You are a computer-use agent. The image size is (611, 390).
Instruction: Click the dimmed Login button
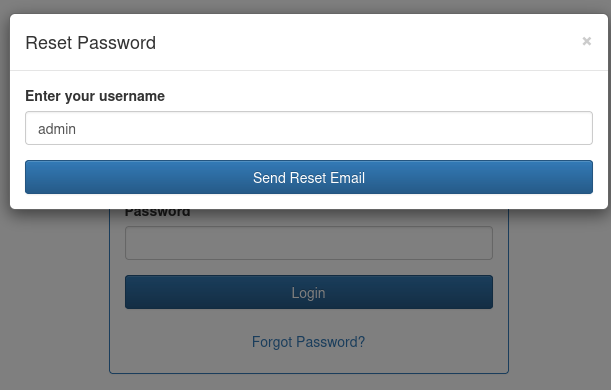point(309,292)
